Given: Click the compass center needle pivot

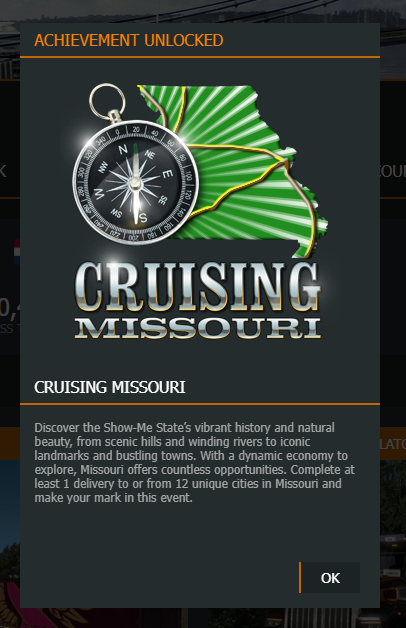Looking at the screenshot, I should (135, 184).
